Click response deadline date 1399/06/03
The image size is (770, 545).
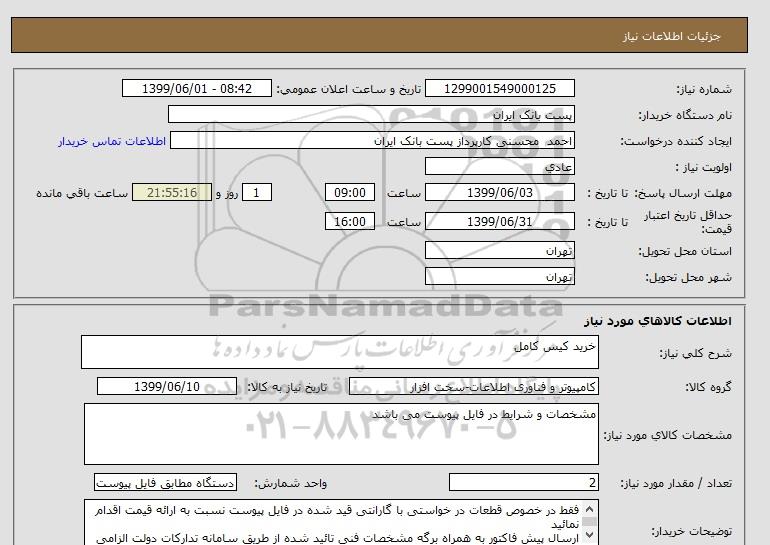(x=499, y=192)
